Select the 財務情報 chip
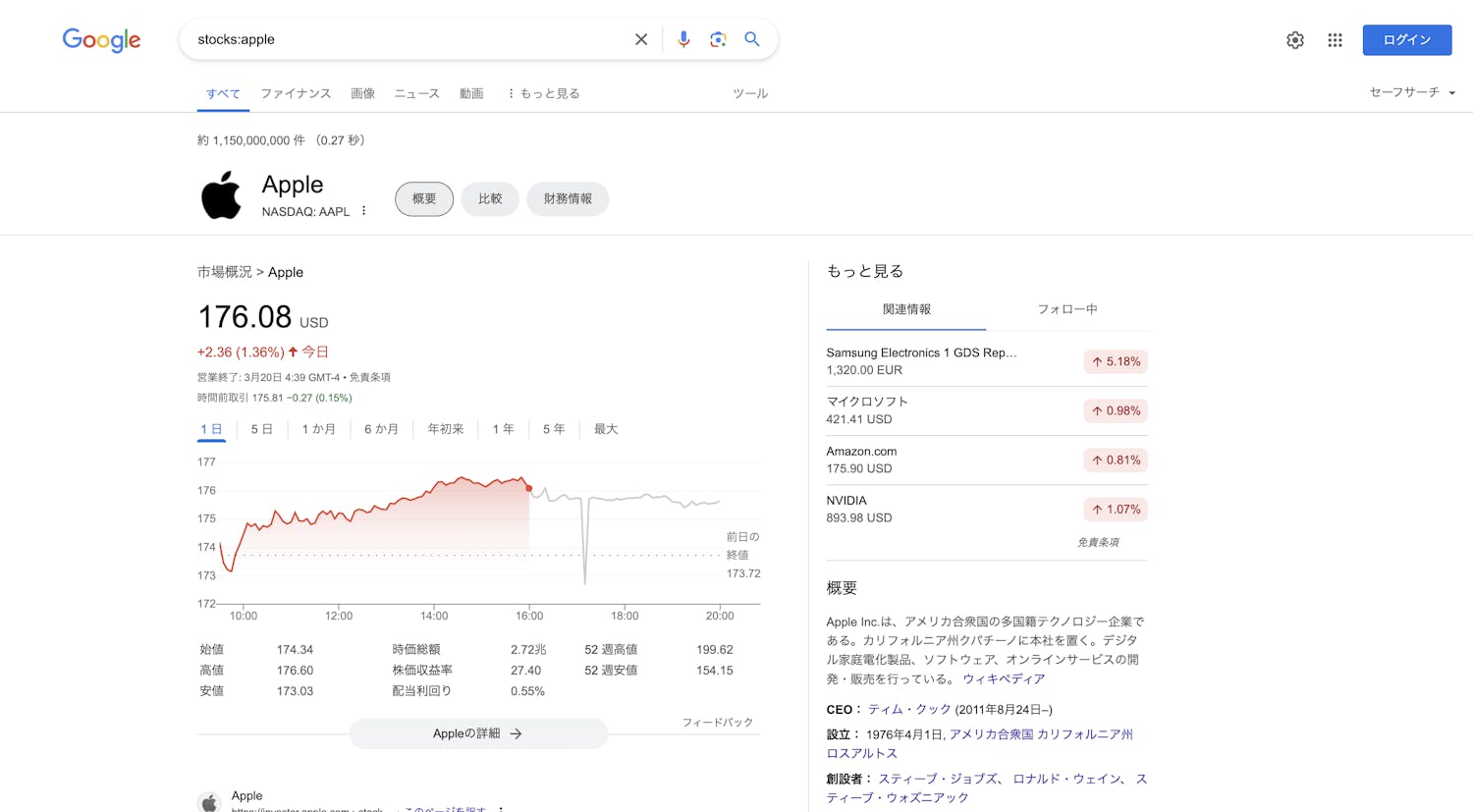1473x812 pixels. pos(568,198)
